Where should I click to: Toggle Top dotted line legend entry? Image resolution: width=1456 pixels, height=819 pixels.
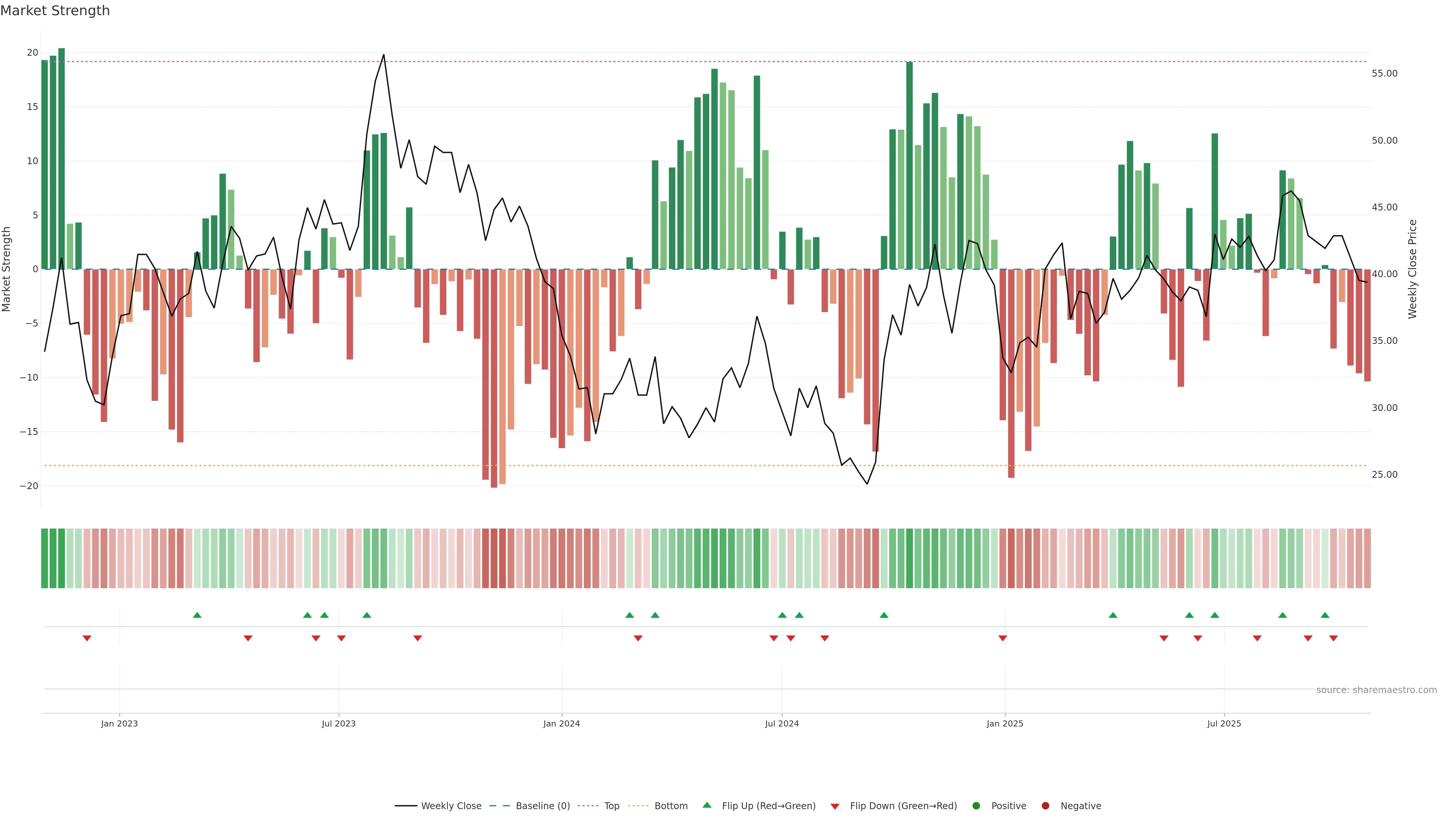click(611, 805)
